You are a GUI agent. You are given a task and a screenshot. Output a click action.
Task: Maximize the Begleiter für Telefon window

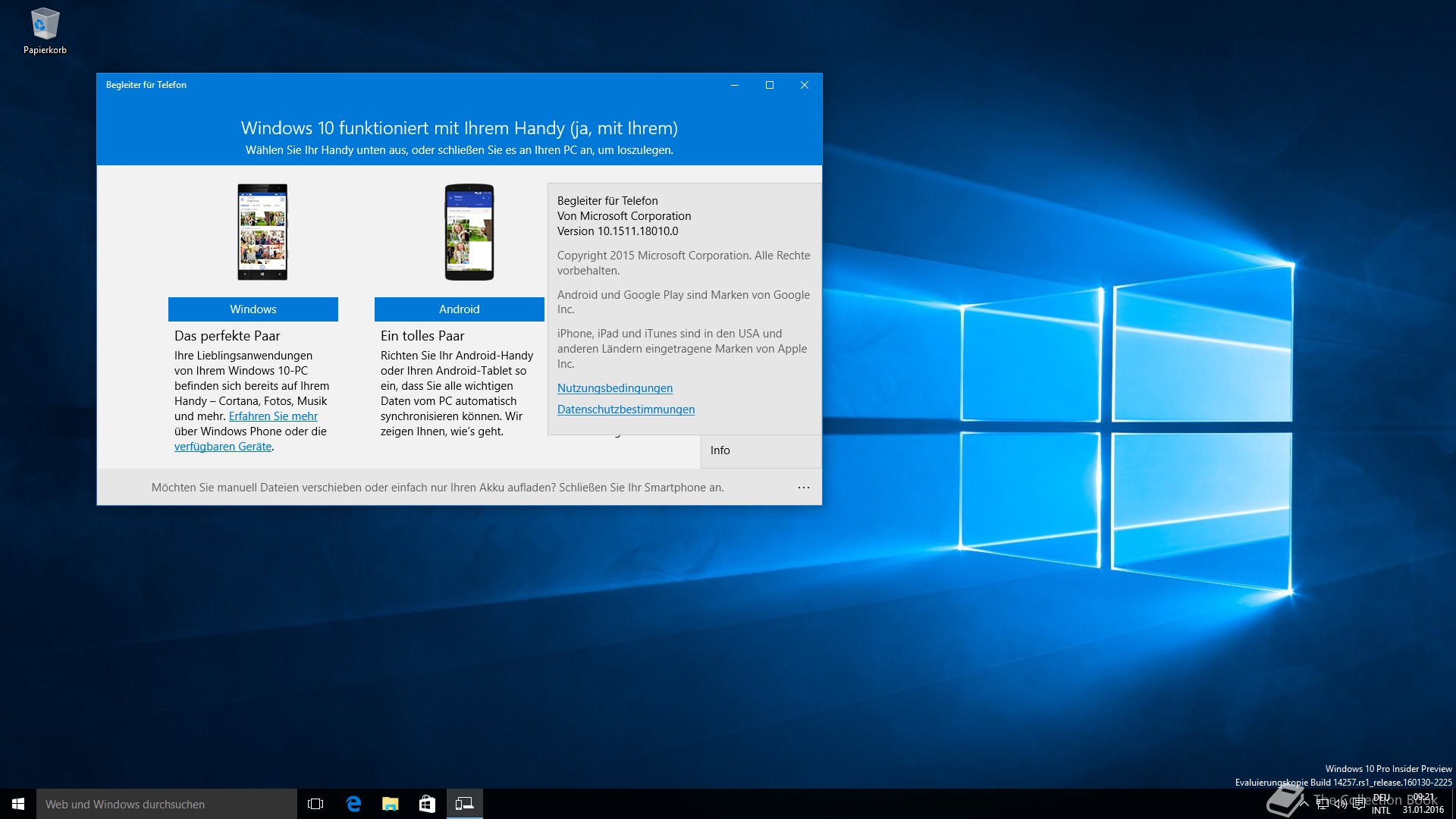(x=770, y=85)
